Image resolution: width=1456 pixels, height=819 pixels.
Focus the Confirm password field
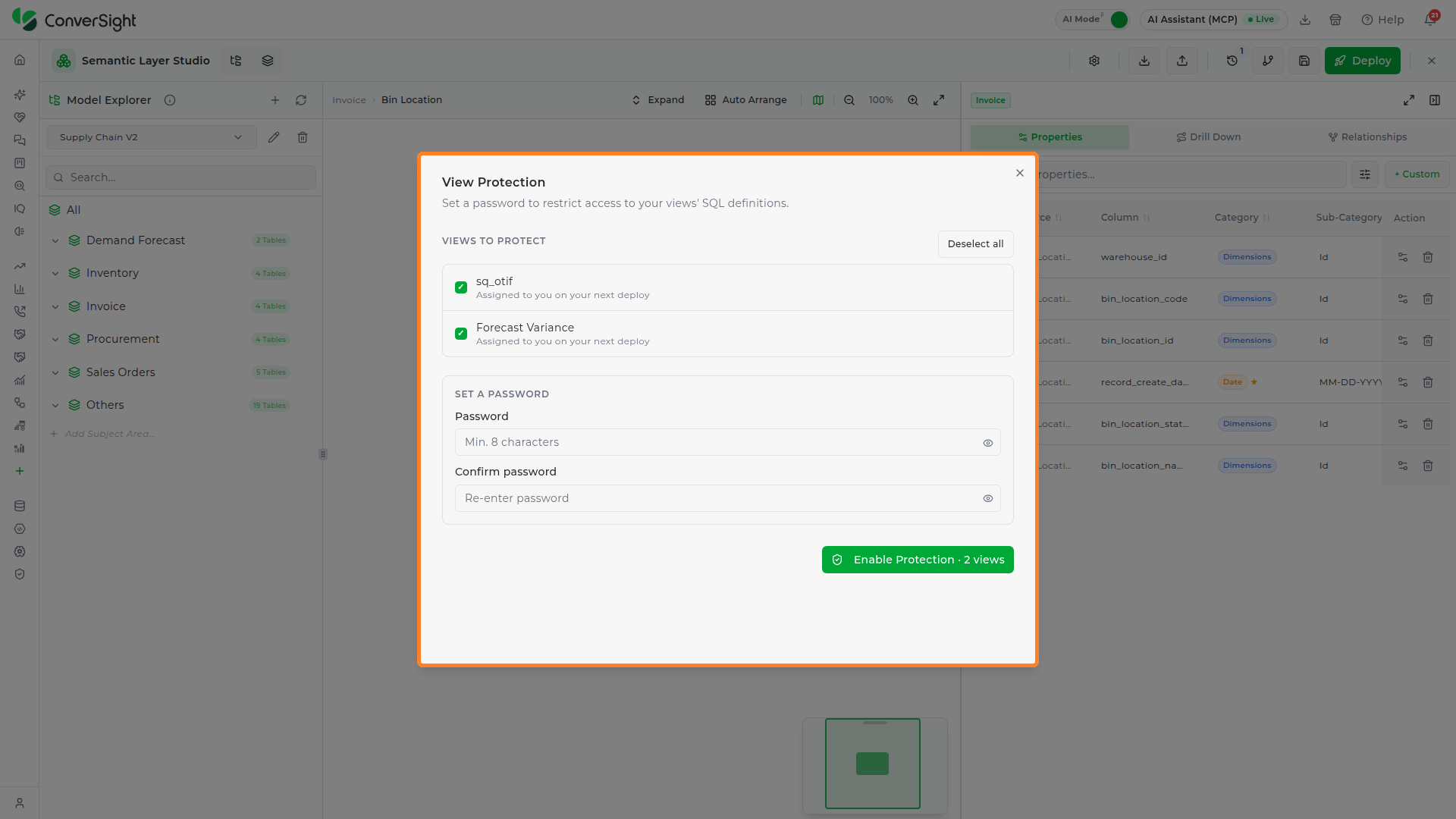[x=727, y=498]
